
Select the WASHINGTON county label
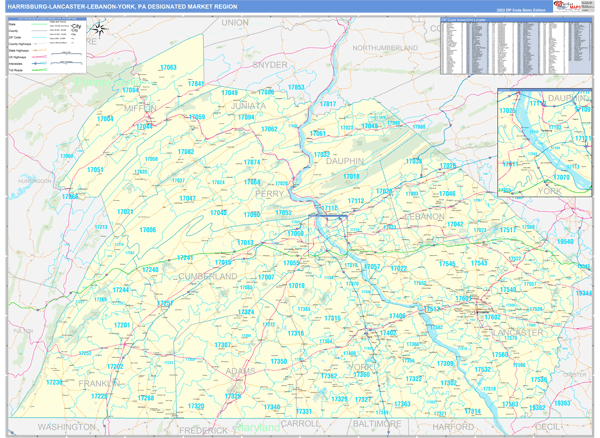[67, 427]
